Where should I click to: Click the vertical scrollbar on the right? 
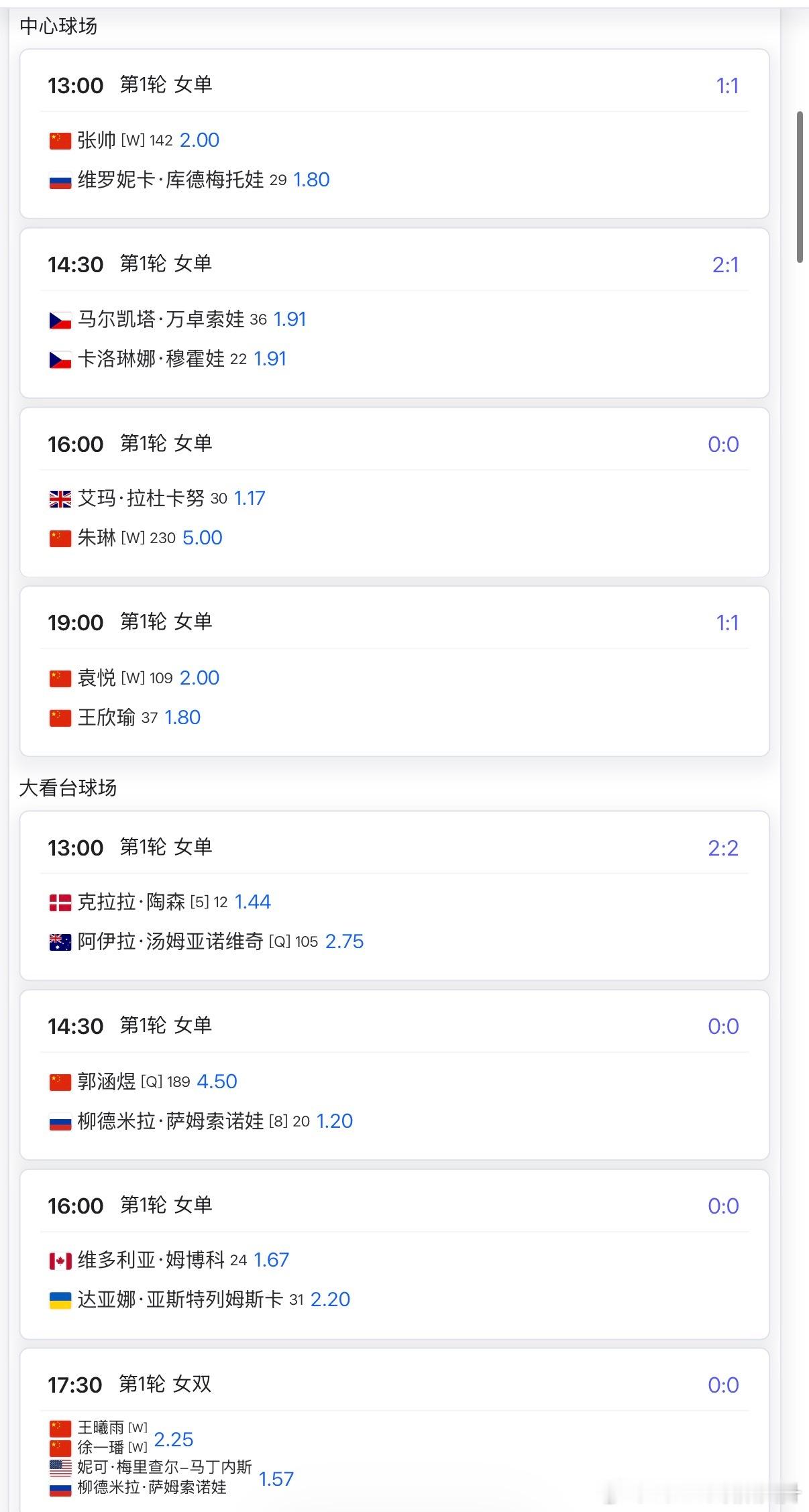(x=800, y=188)
